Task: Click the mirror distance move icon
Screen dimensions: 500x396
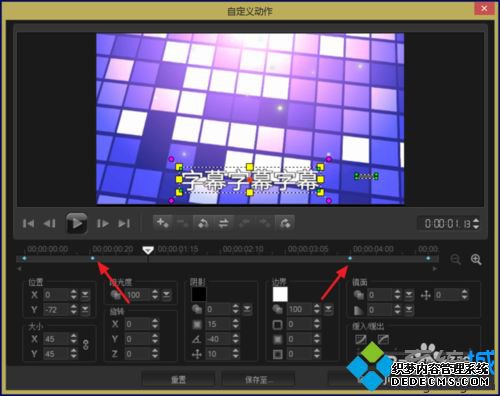Action: [x=426, y=295]
